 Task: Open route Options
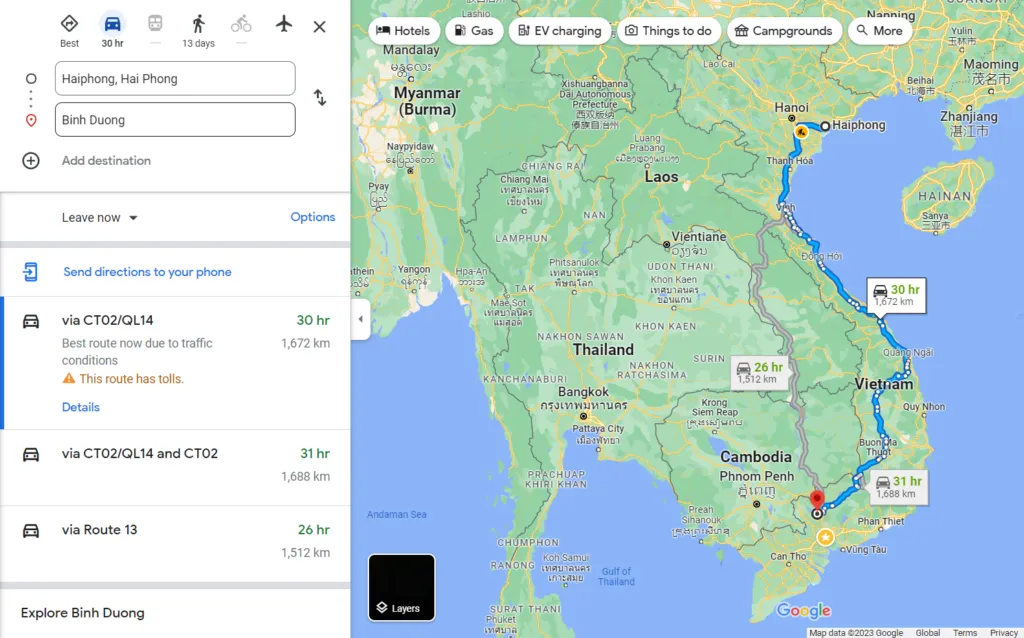pyautogui.click(x=313, y=217)
